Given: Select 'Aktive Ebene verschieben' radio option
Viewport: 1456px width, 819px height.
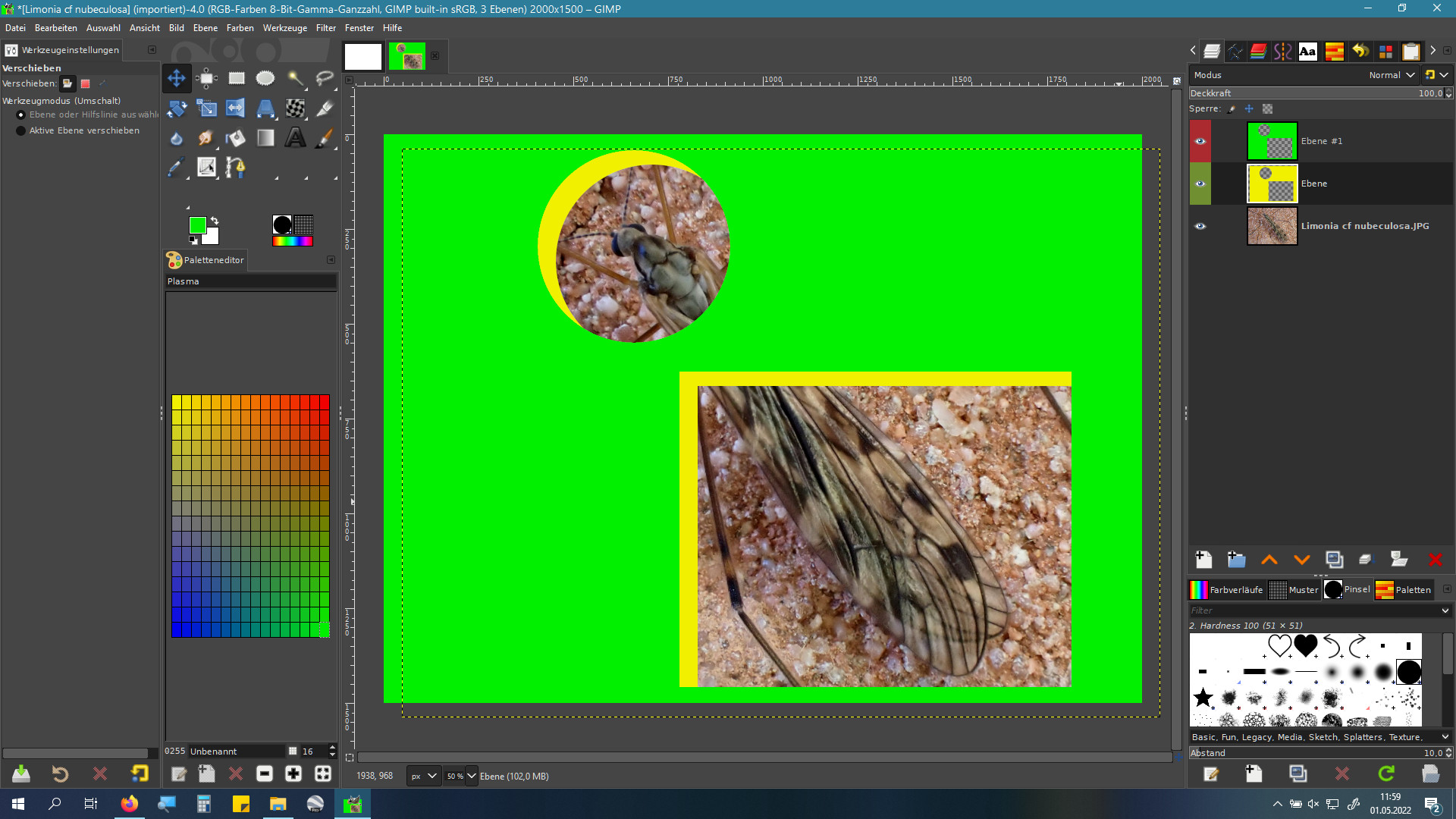Looking at the screenshot, I should (21, 130).
